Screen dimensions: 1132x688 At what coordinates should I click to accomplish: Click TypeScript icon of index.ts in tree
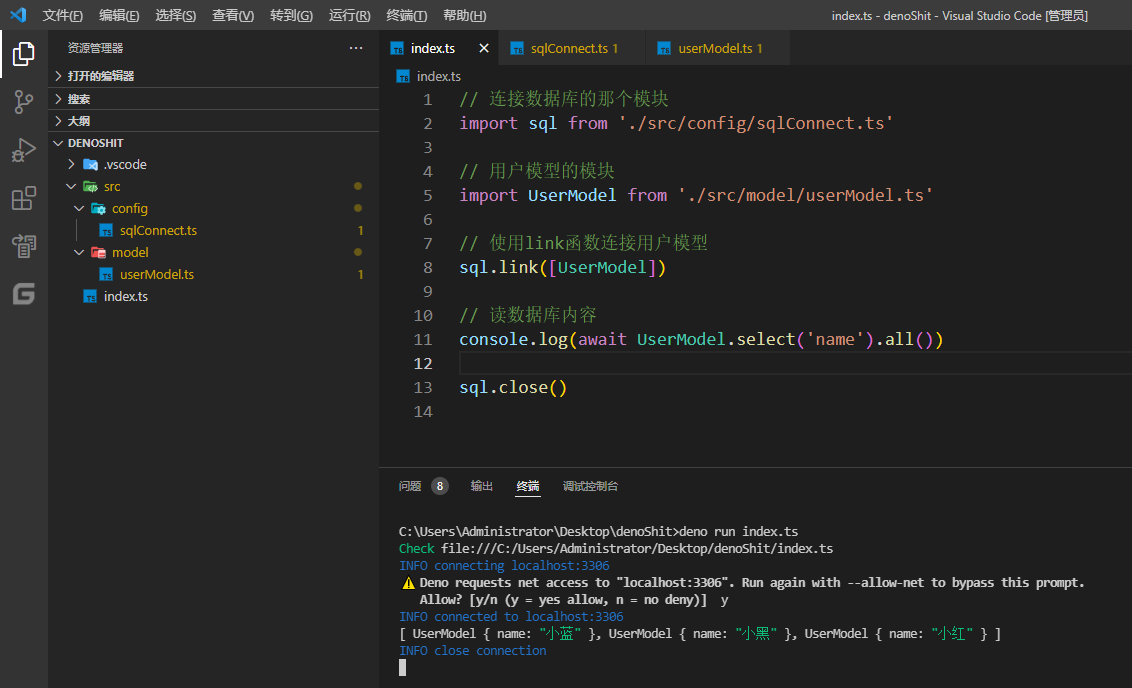[x=90, y=297]
